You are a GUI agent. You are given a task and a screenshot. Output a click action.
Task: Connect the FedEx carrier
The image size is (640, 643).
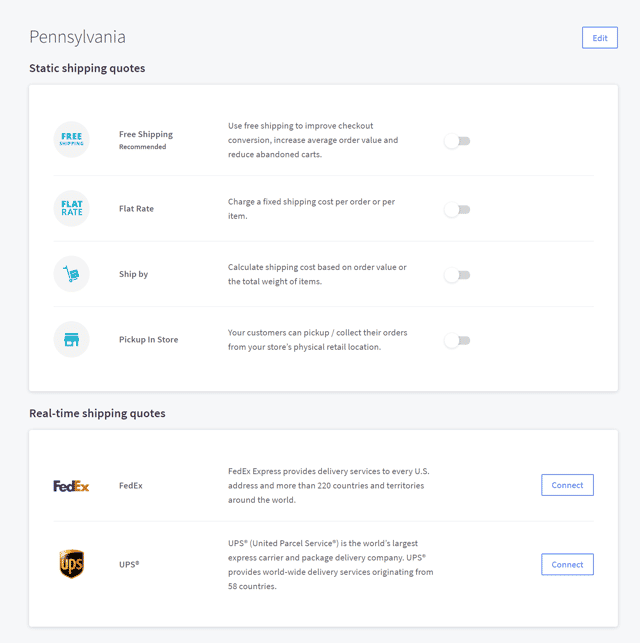click(567, 485)
